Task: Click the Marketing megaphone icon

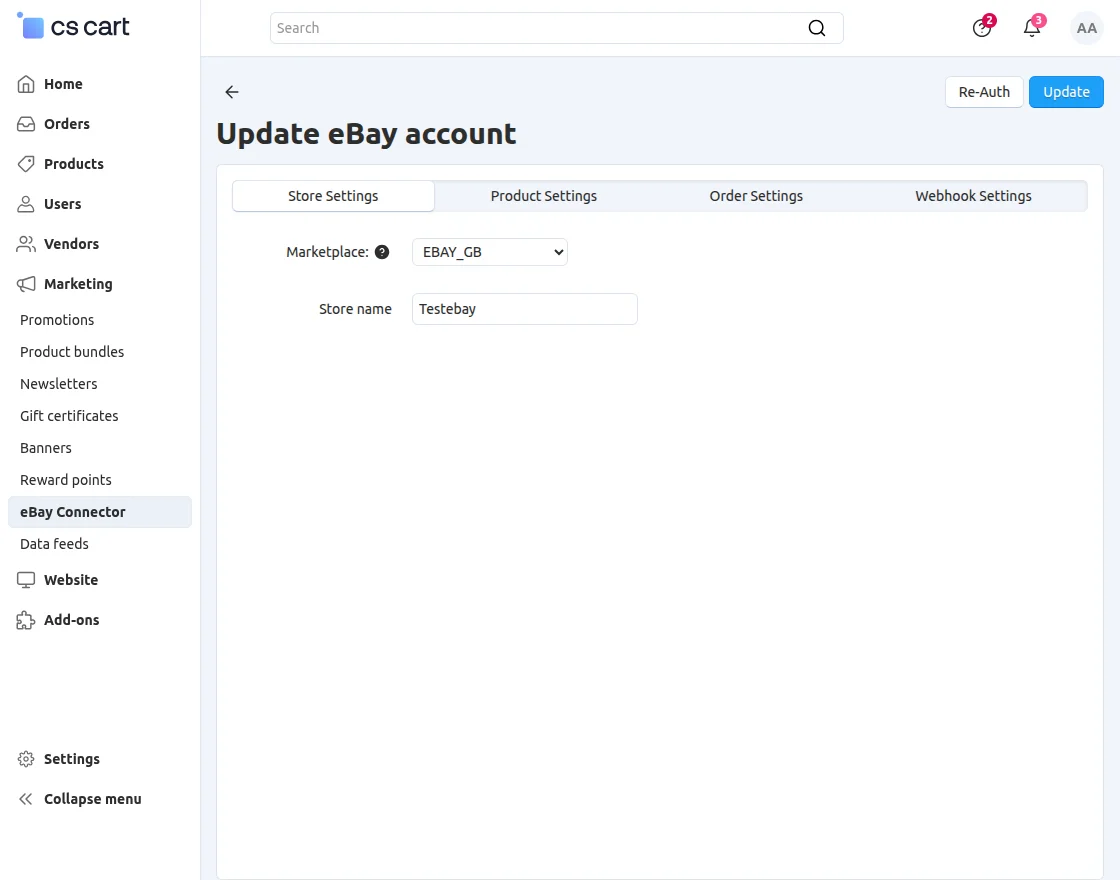Action: (x=26, y=284)
